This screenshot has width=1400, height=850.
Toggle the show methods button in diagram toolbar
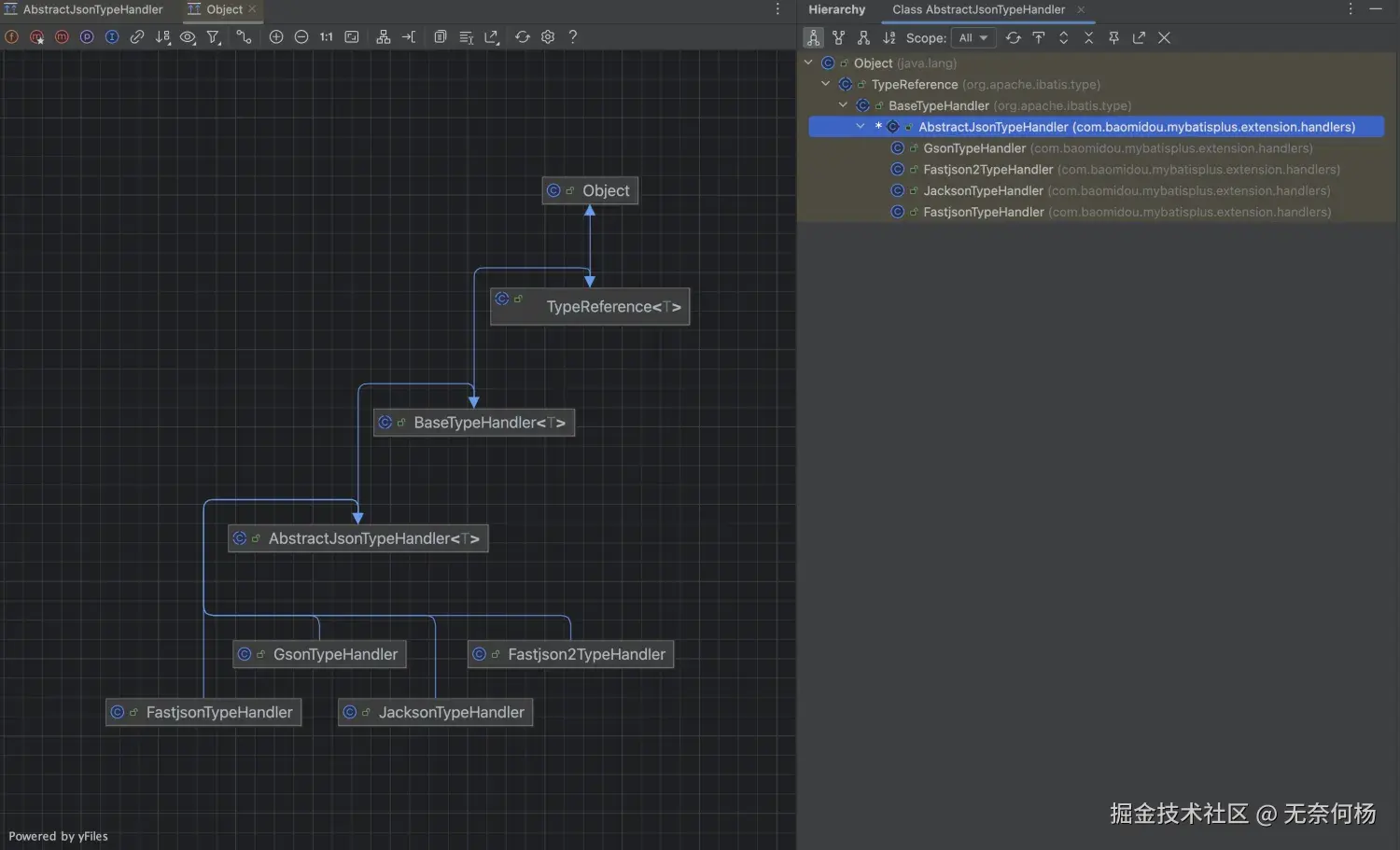coord(62,37)
